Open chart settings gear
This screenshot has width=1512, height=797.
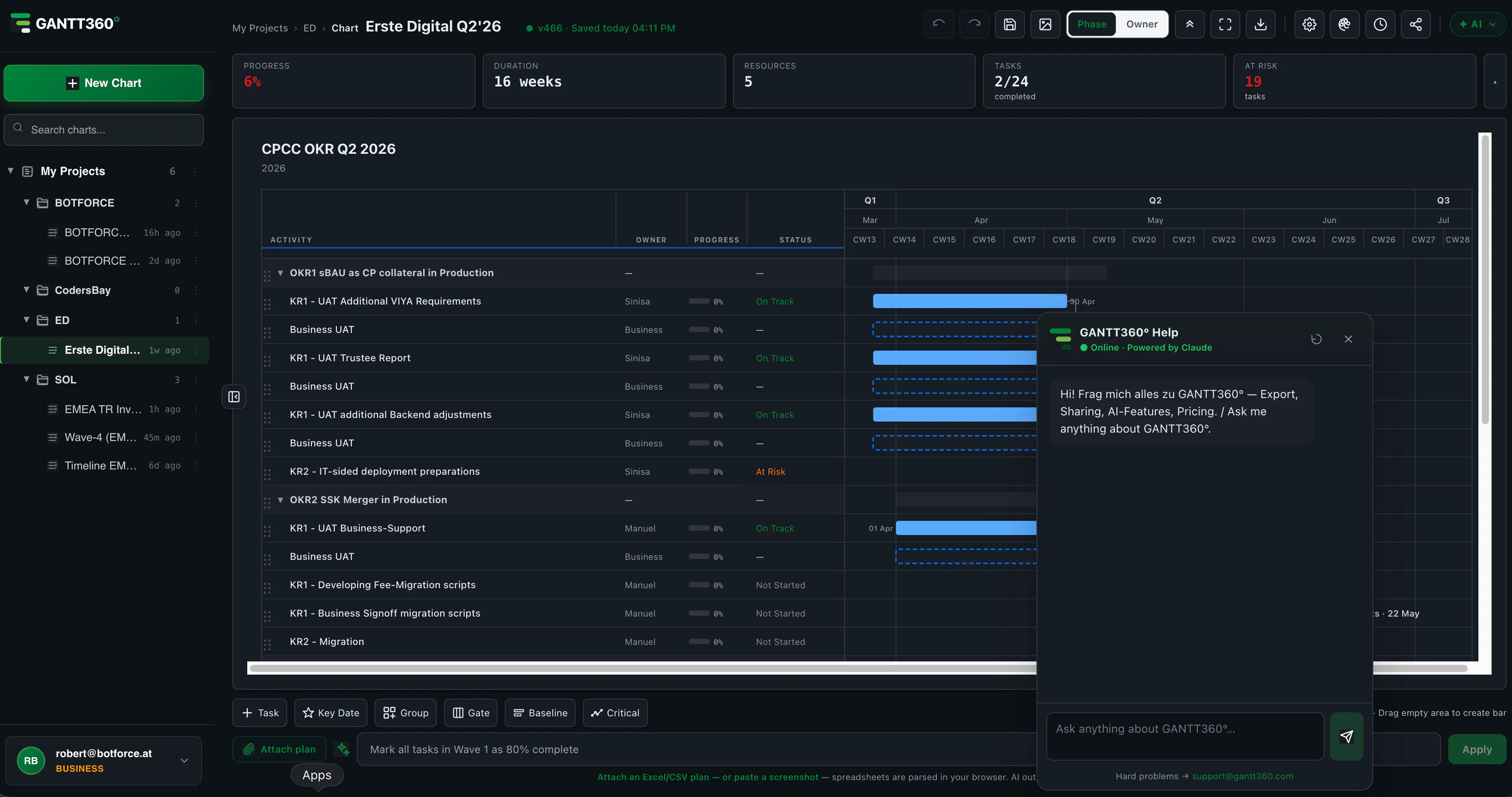point(1309,24)
